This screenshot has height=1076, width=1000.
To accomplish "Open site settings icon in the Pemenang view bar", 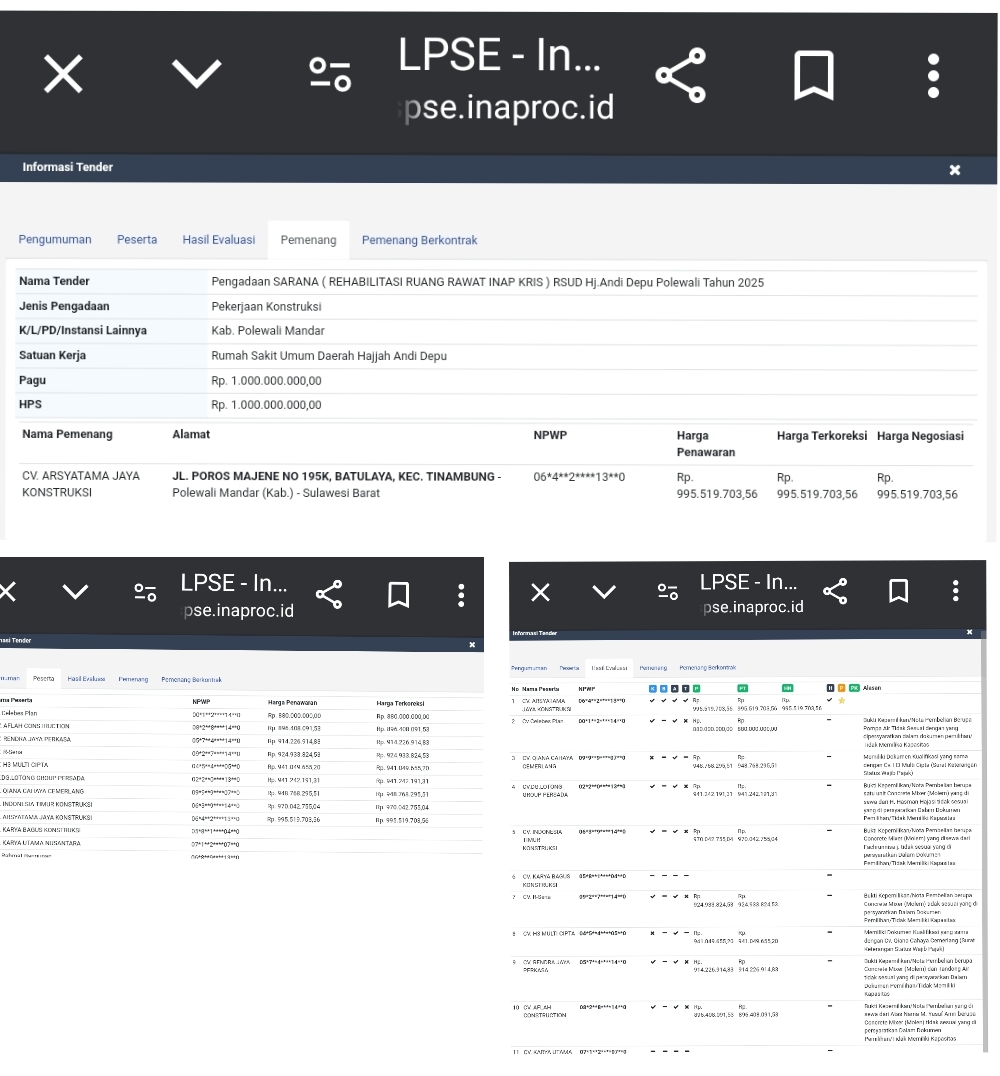I will (x=329, y=77).
